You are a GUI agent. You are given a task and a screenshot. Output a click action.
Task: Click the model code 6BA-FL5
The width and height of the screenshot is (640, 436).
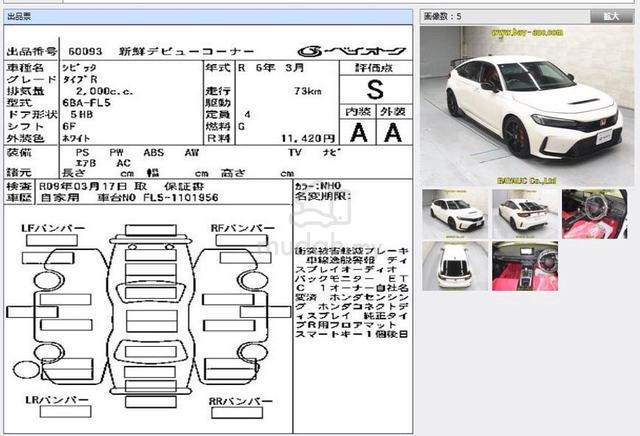click(x=87, y=102)
